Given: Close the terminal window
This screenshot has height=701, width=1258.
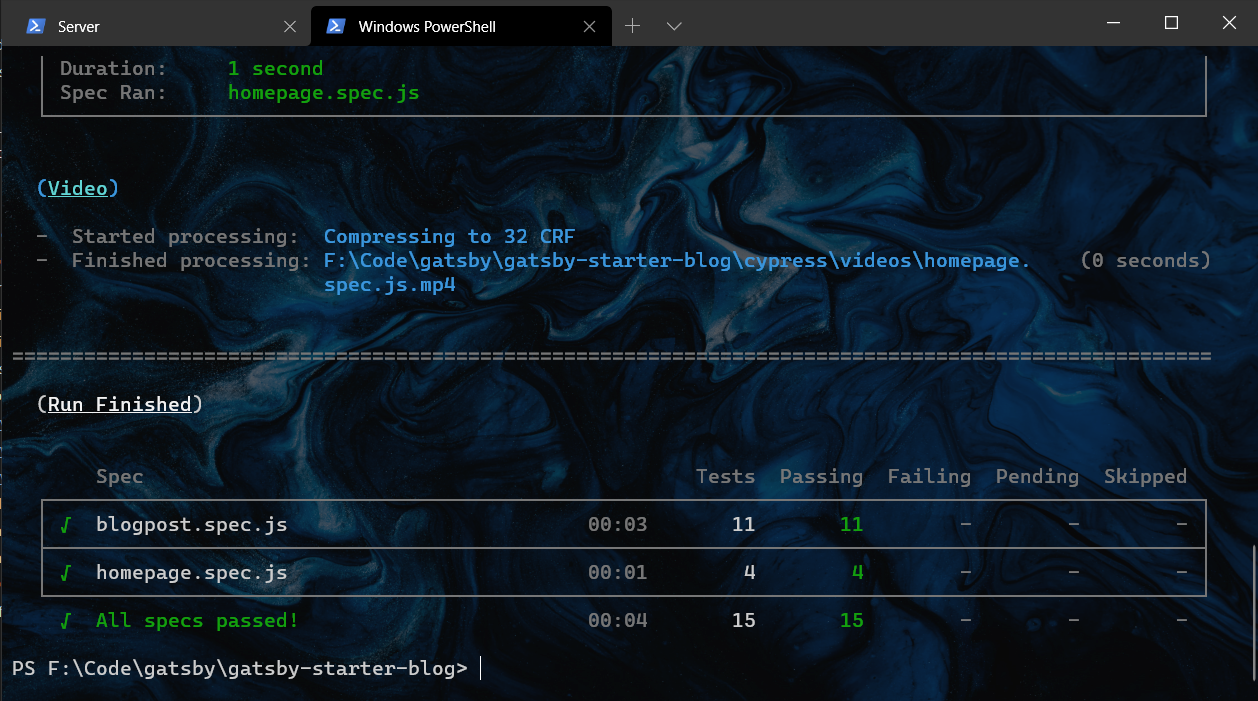Looking at the screenshot, I should click(x=1229, y=23).
